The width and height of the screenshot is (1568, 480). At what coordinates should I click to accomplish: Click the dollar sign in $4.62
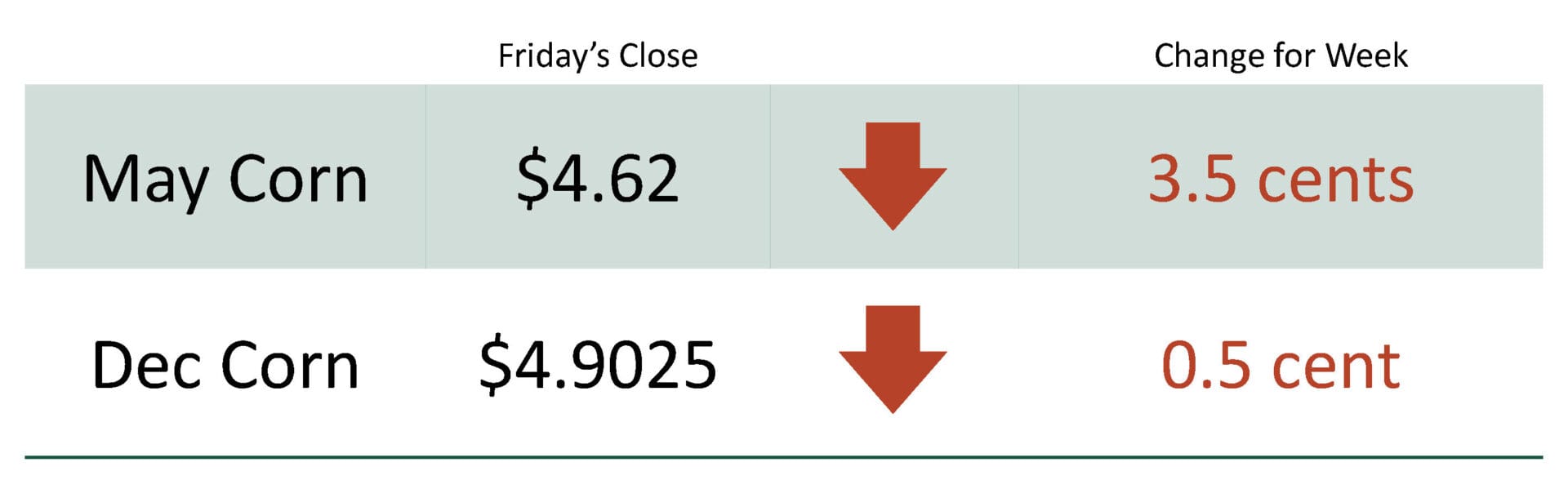531,178
